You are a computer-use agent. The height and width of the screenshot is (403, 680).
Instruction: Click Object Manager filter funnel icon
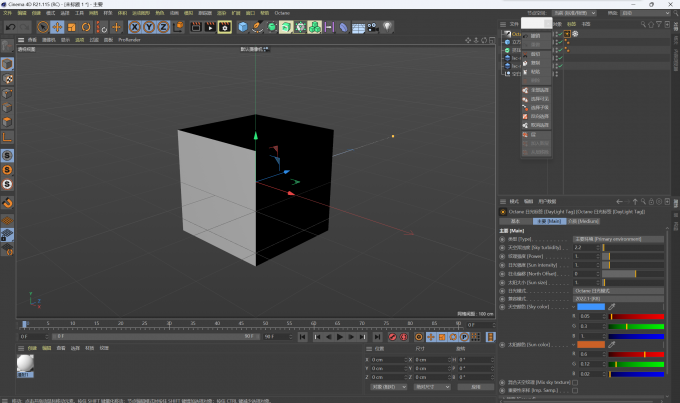point(659,24)
